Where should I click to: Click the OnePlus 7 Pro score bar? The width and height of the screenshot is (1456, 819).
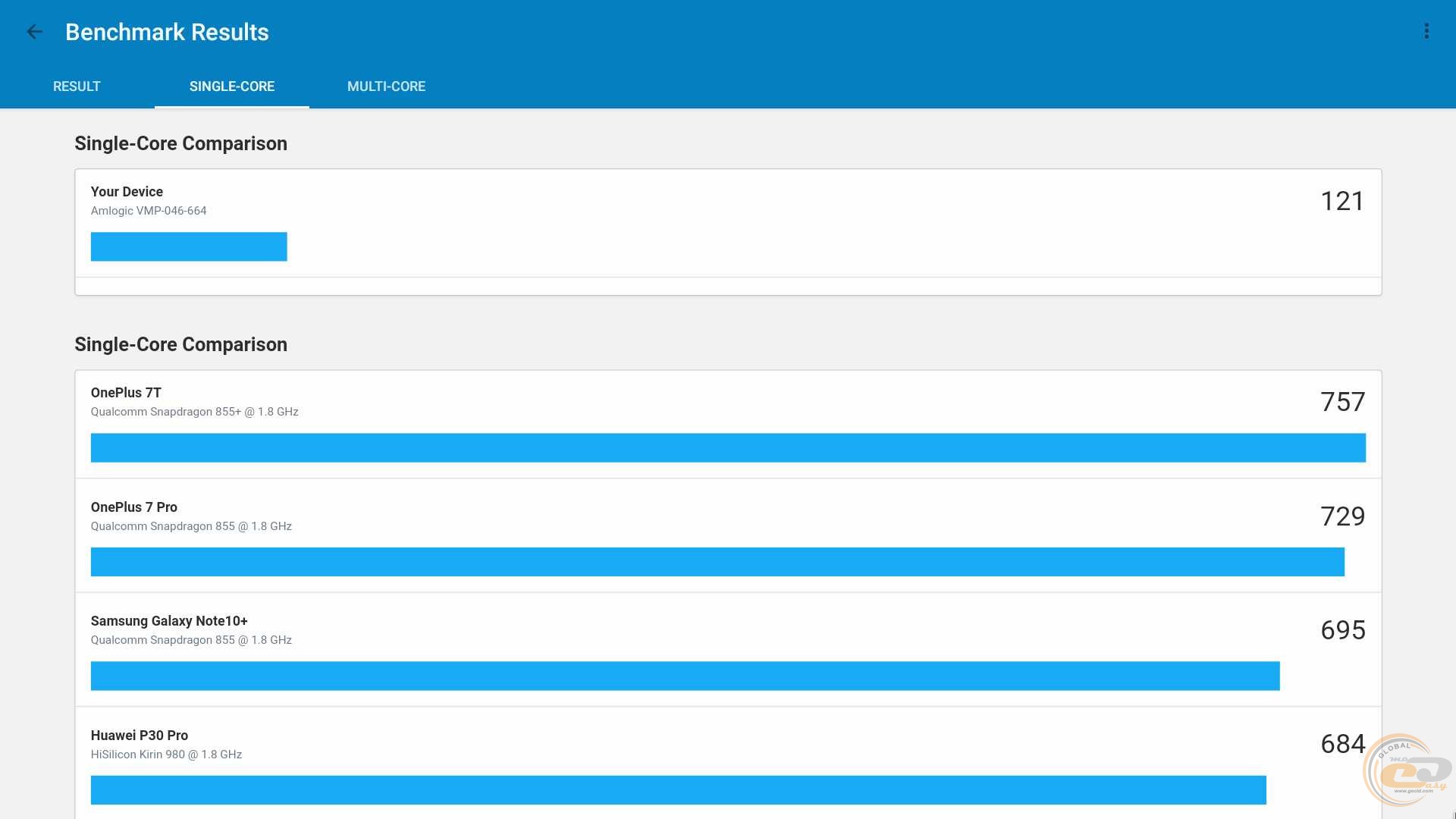717,562
